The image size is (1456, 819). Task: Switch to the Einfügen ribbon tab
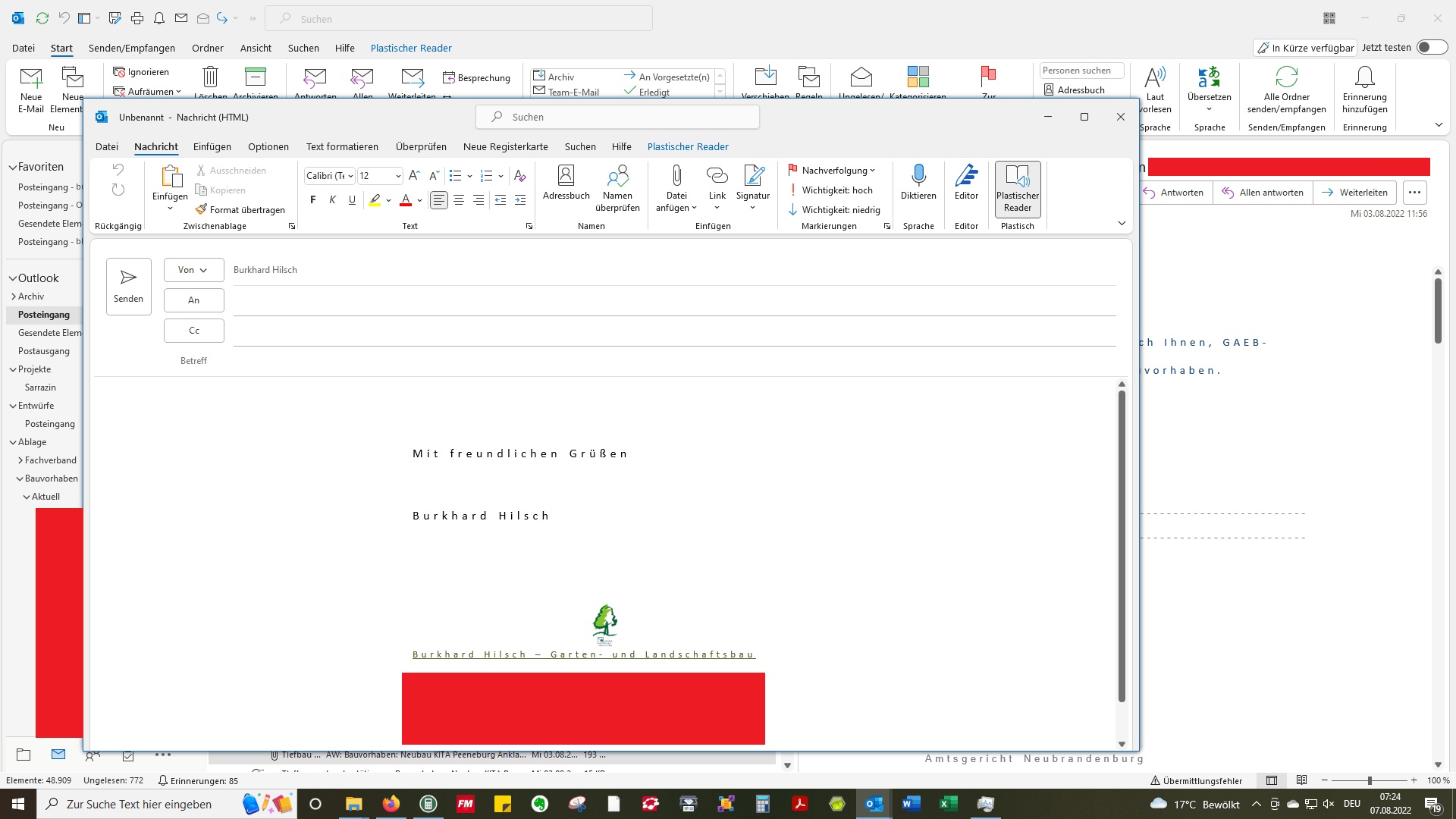(212, 147)
